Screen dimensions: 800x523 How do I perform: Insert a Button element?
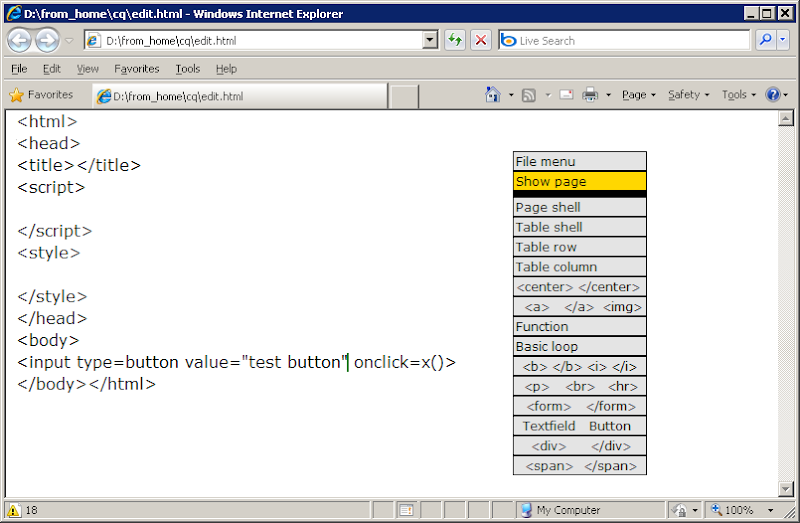coord(610,426)
